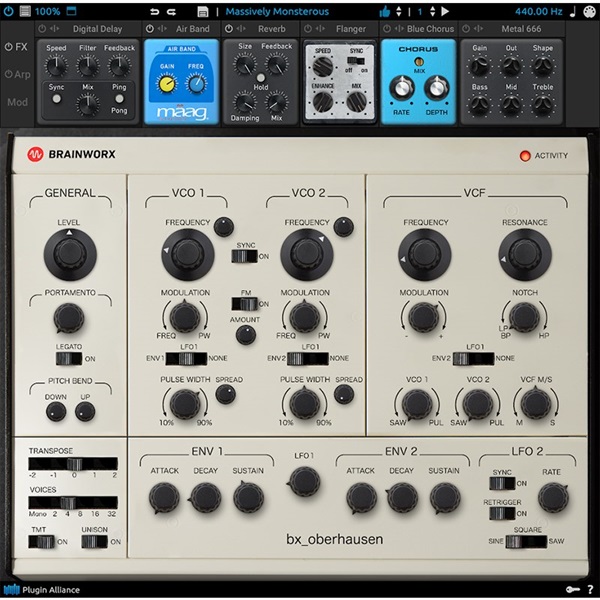This screenshot has height=600, width=600.
Task: Click the VOICES slider
Action: point(73,502)
